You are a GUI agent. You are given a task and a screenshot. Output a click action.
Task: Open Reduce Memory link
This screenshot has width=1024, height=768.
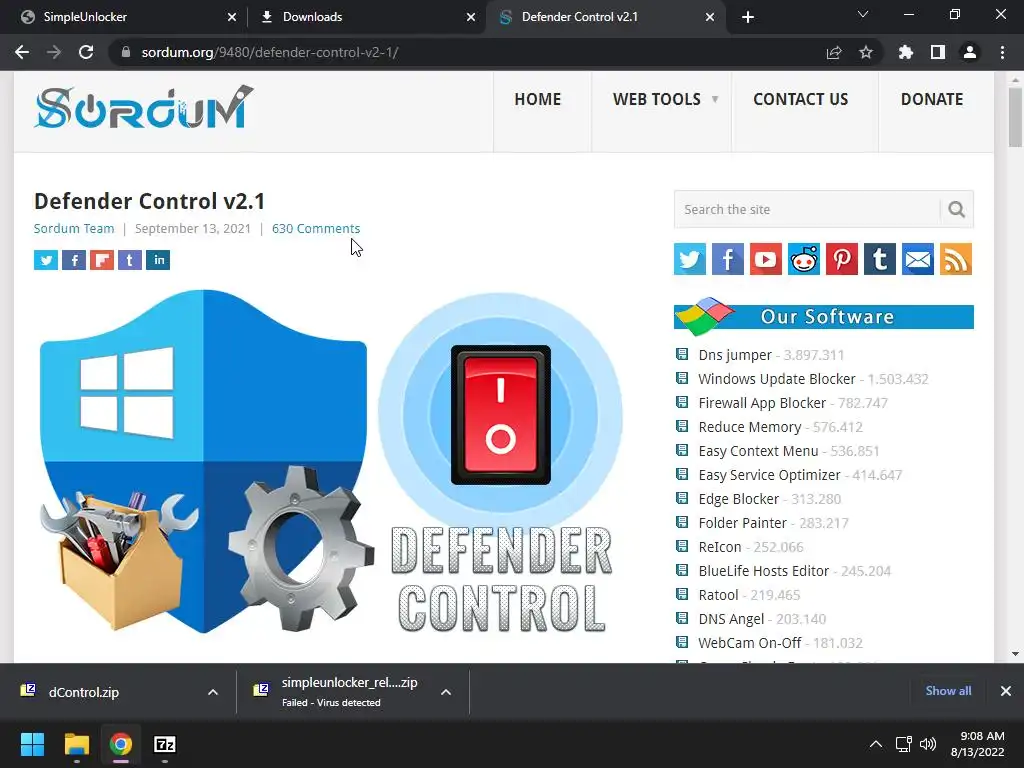750,427
